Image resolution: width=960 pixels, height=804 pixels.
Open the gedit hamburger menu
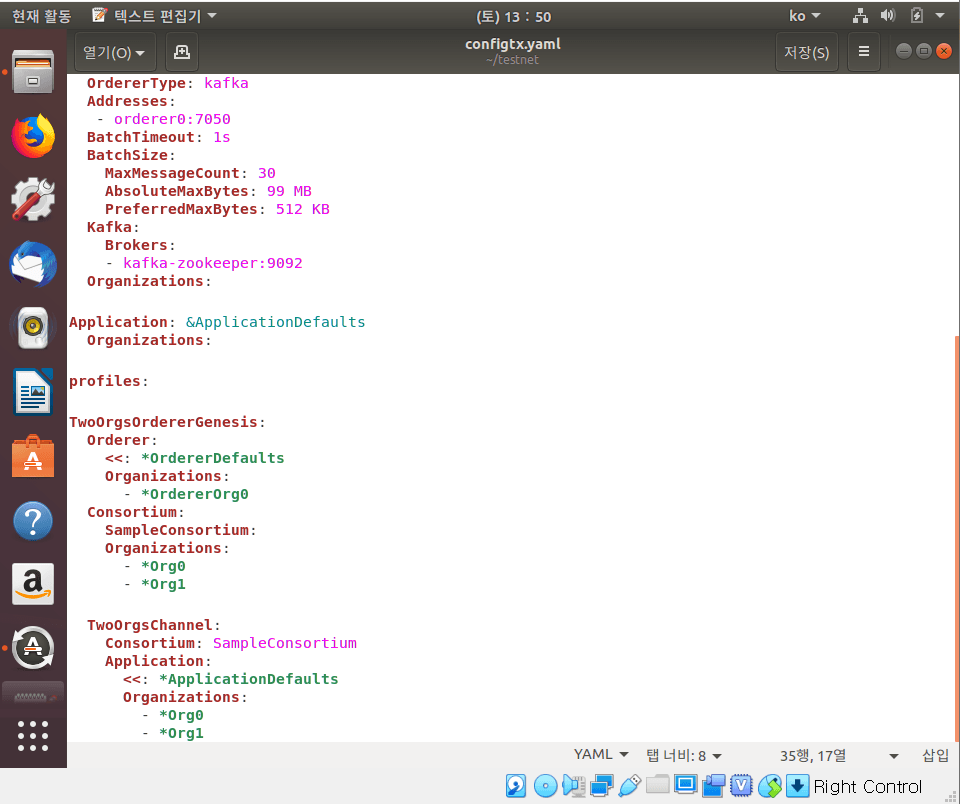[x=864, y=52]
